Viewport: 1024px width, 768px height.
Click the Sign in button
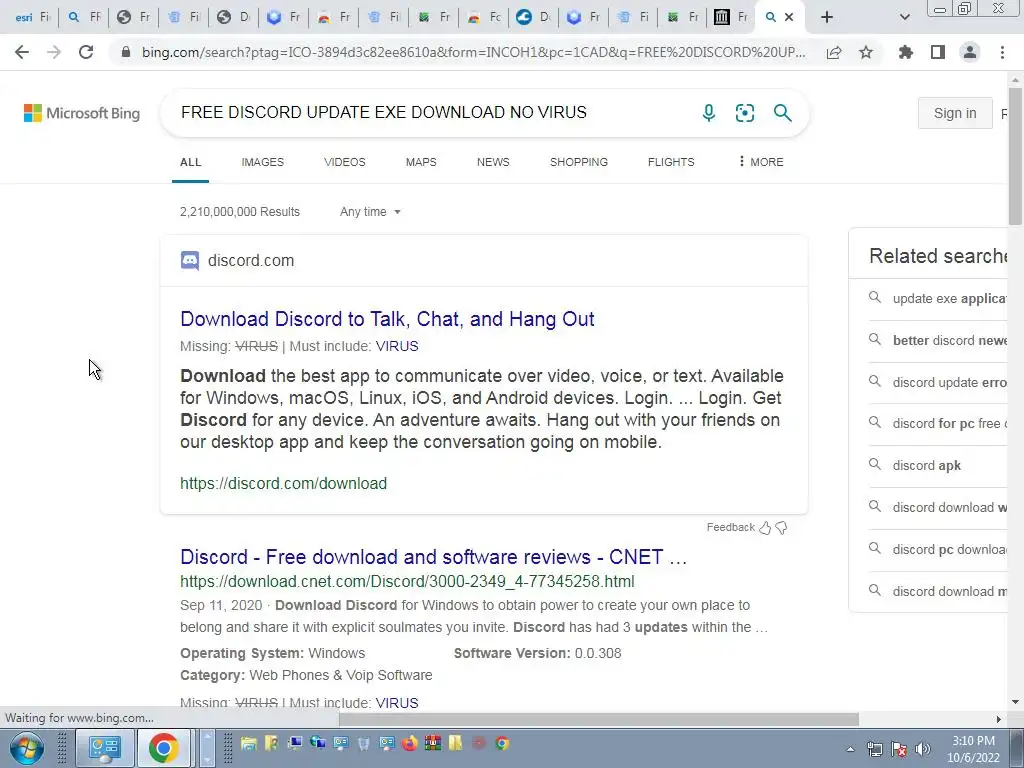[x=955, y=113]
